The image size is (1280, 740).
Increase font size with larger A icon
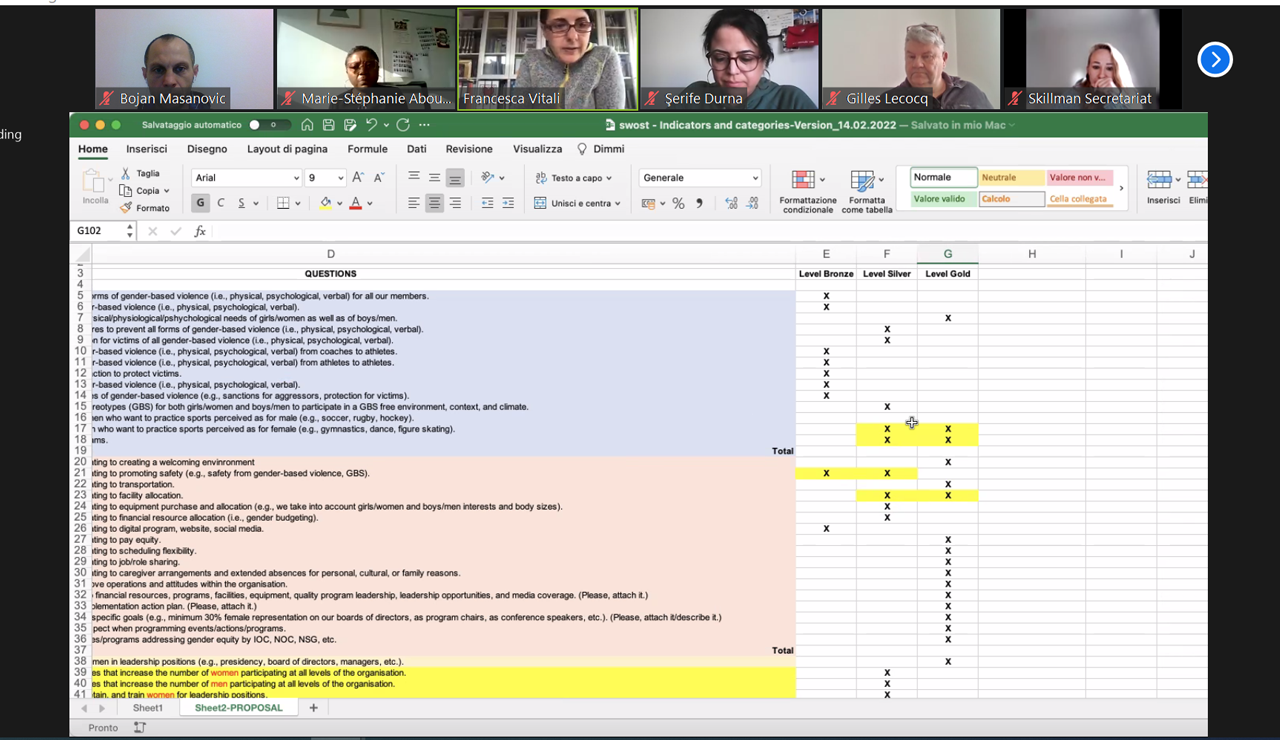pyautogui.click(x=357, y=177)
